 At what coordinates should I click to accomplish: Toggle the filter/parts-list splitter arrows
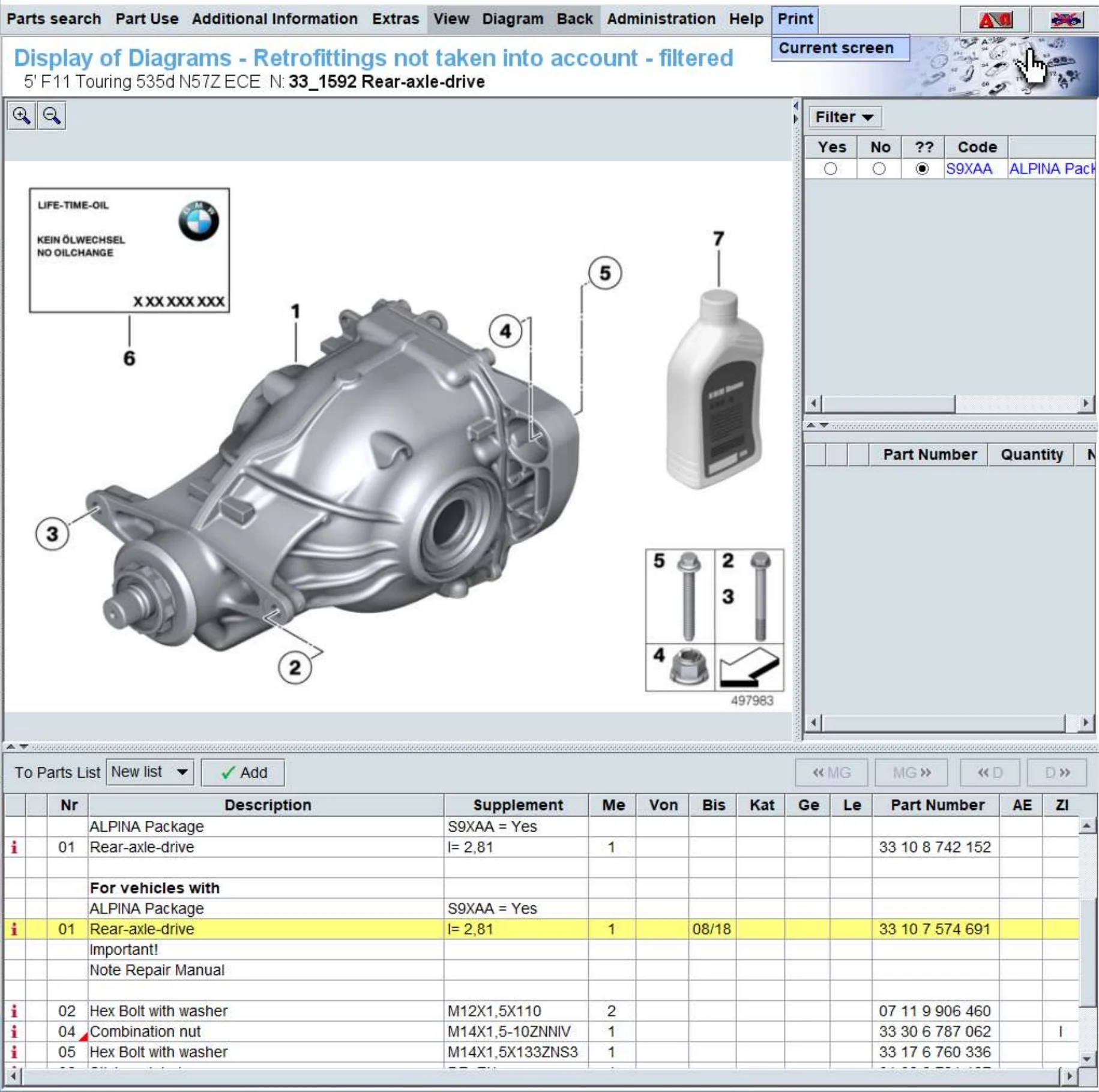[x=817, y=425]
